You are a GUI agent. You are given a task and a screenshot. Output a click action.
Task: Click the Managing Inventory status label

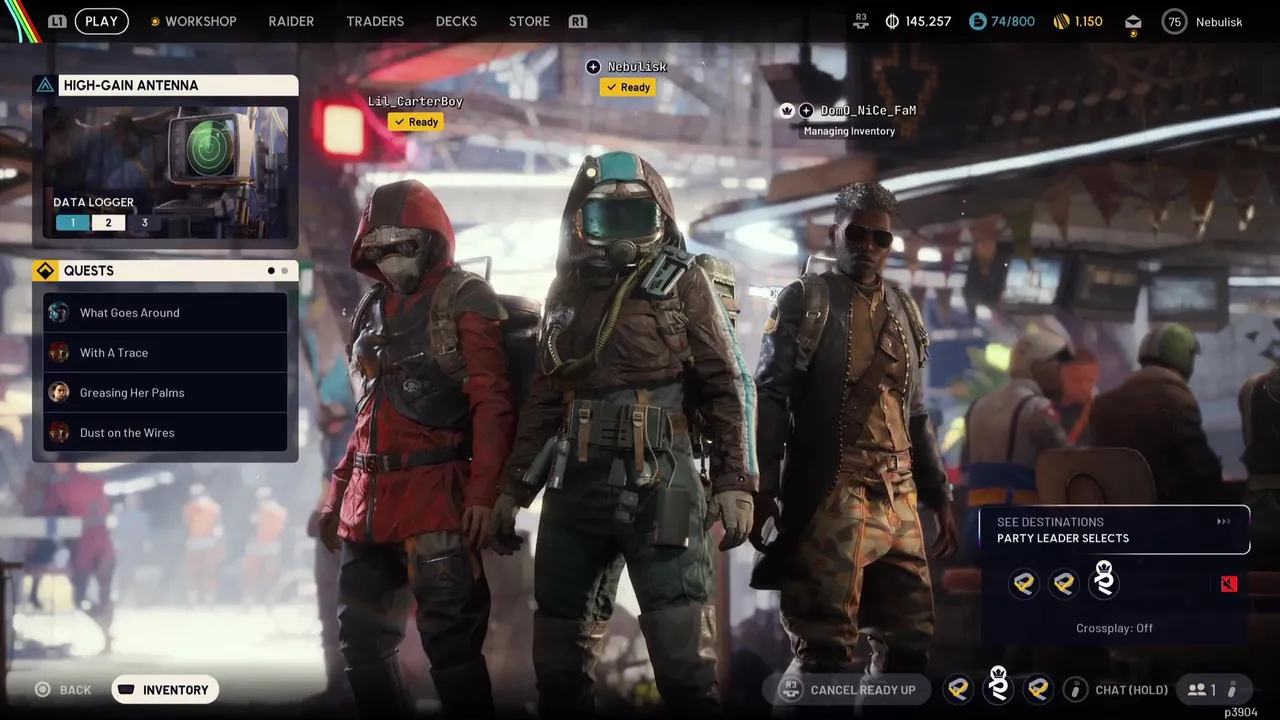[849, 131]
